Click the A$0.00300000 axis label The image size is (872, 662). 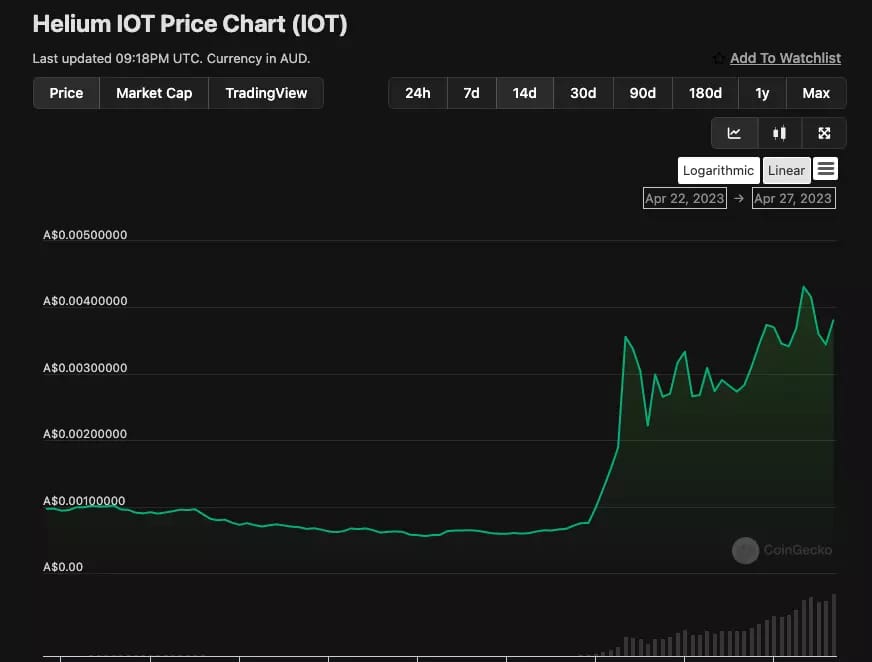point(85,368)
